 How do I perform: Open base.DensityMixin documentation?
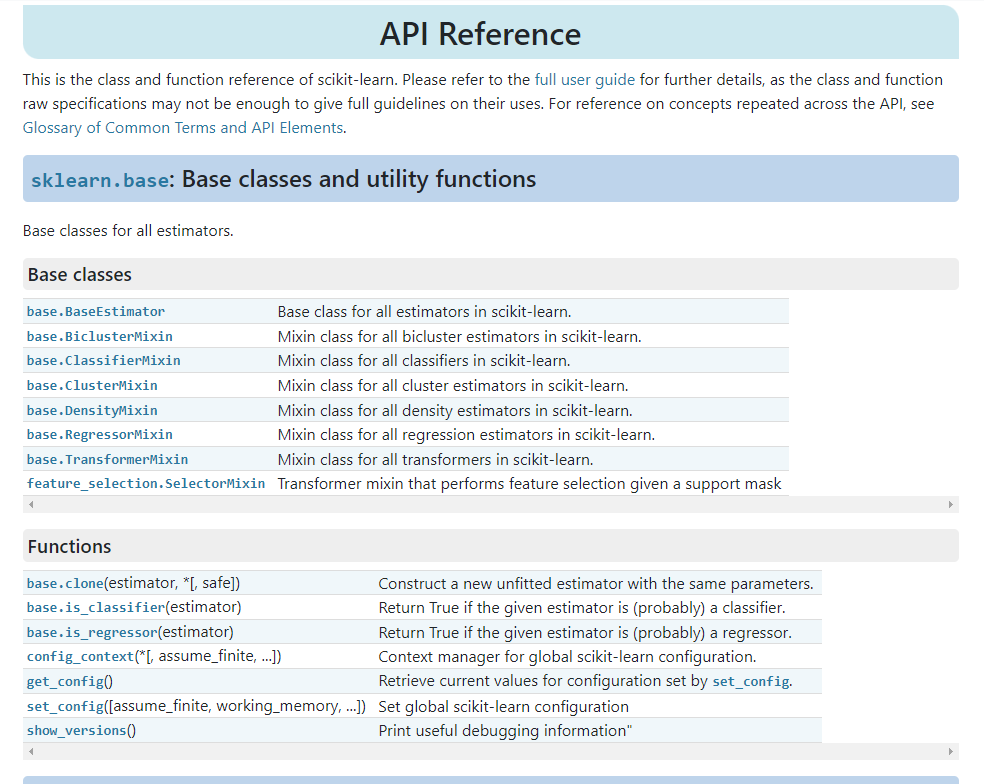[x=92, y=411]
